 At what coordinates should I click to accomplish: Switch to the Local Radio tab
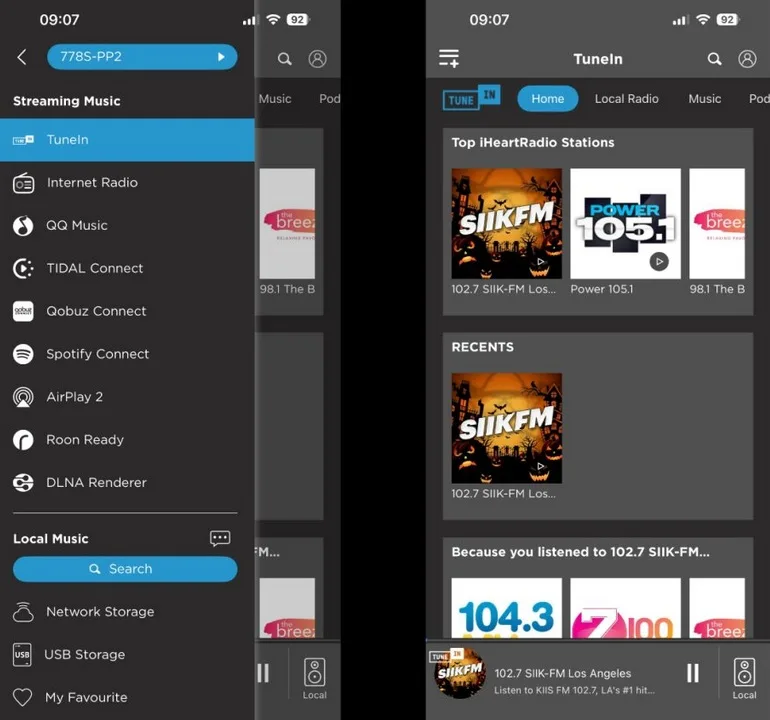tap(626, 99)
